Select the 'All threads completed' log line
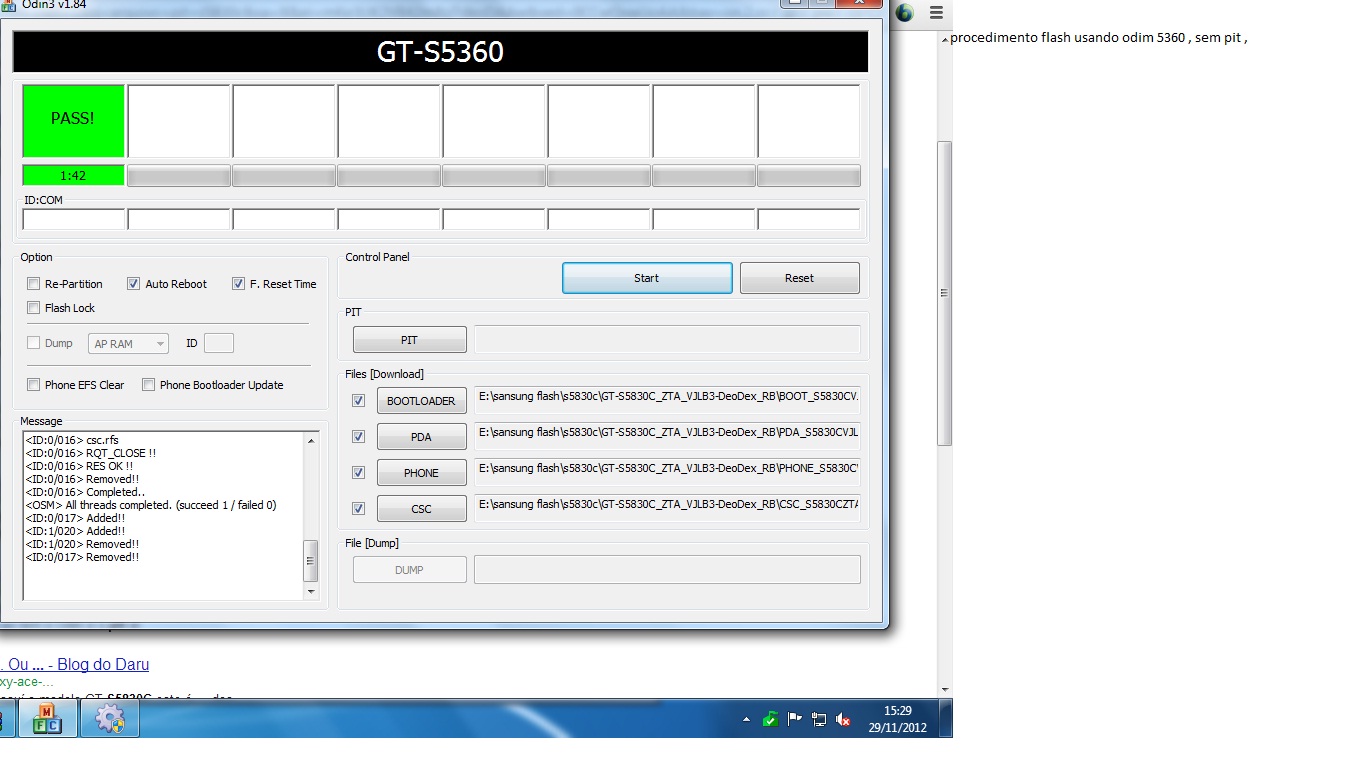 pyautogui.click(x=151, y=505)
